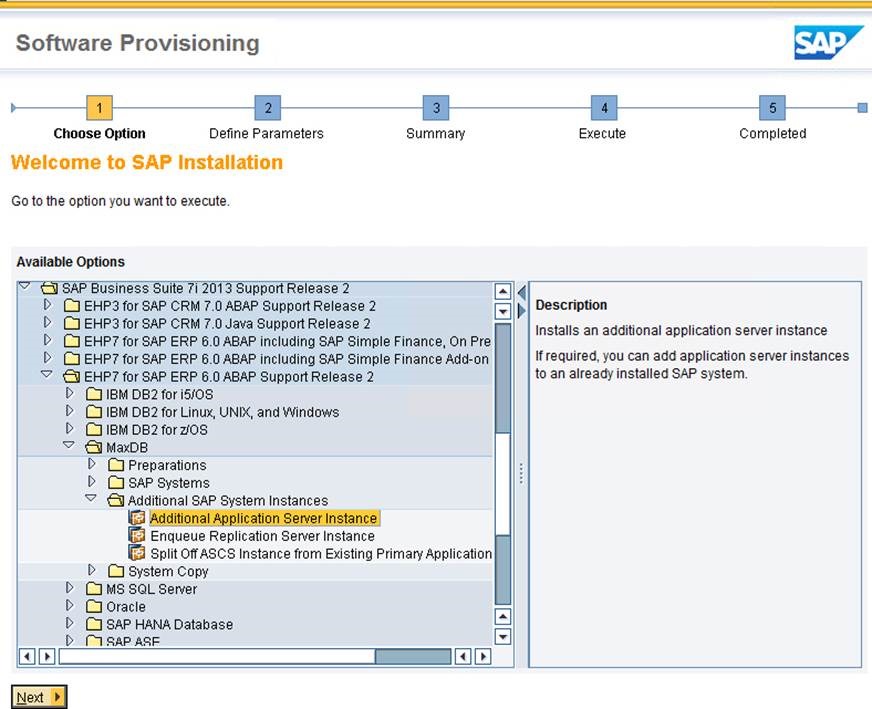Click the Preparations folder icon
Screen dimensions: 872x709
click(116, 465)
